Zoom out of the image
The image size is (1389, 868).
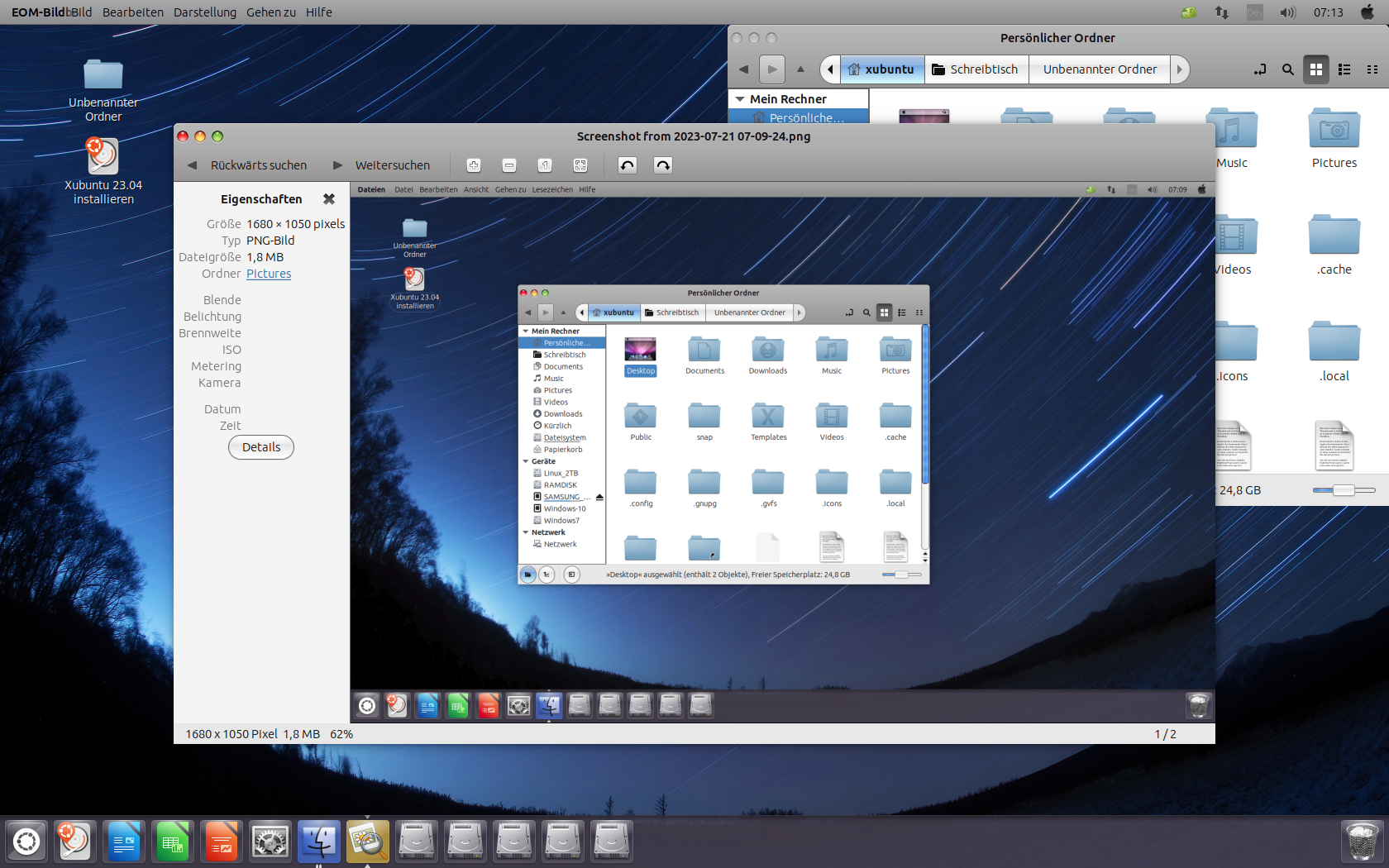pos(509,165)
